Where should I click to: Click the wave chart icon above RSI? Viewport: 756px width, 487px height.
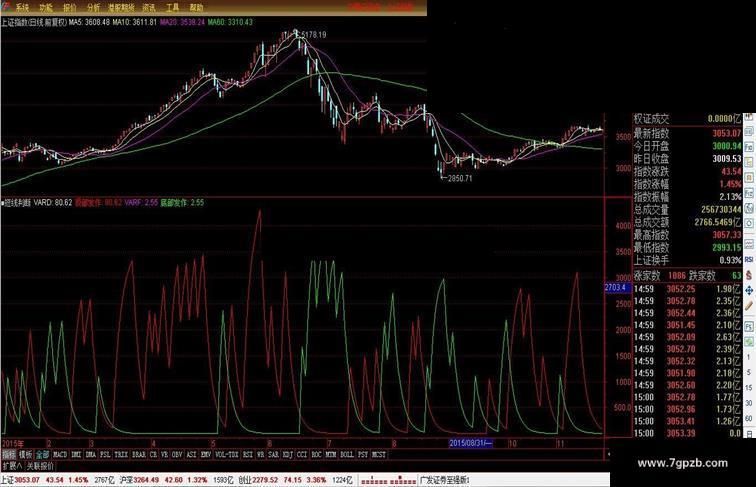(749, 244)
